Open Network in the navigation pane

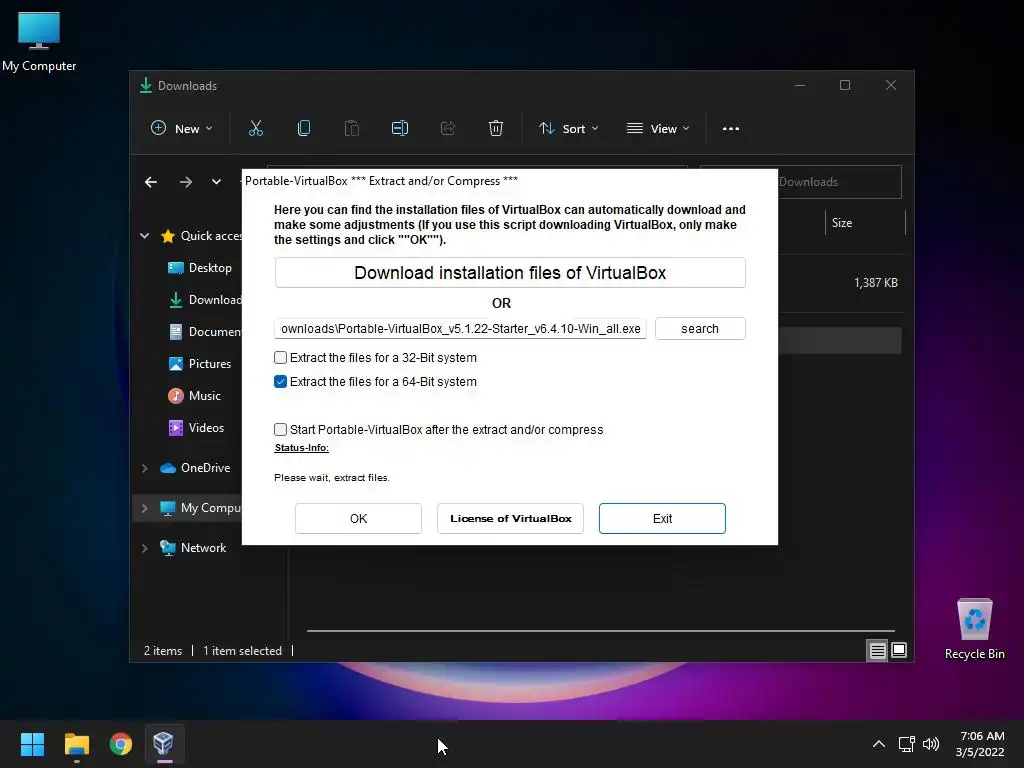coord(193,548)
